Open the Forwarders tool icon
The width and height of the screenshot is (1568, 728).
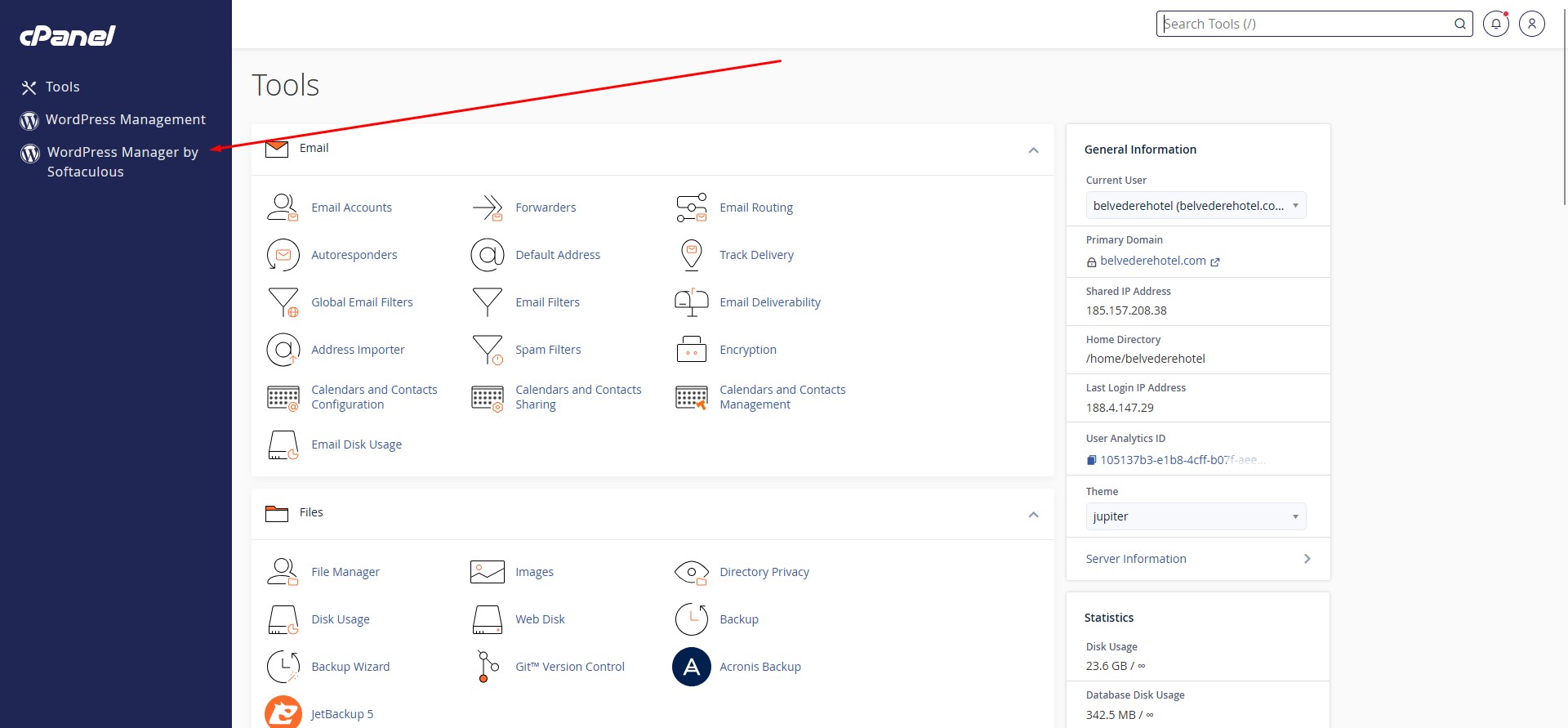tap(488, 208)
